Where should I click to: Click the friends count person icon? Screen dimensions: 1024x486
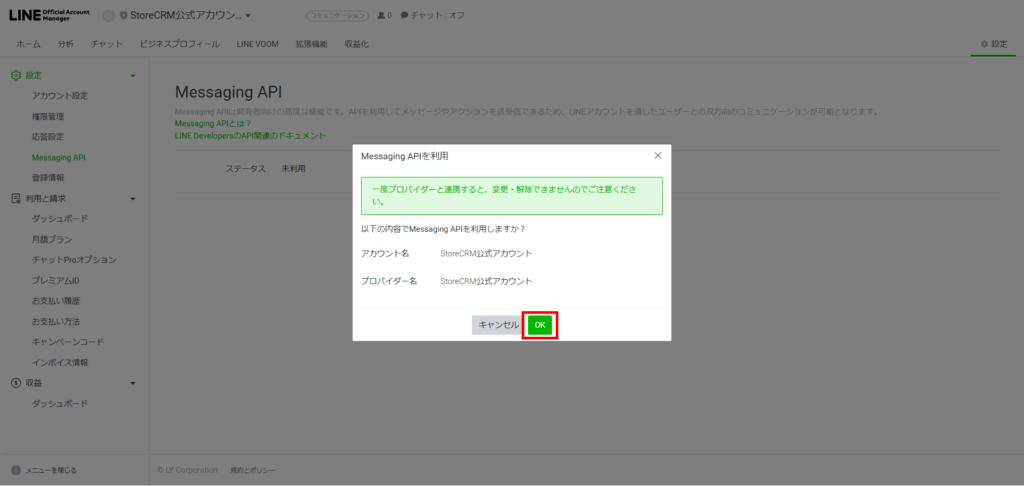pyautogui.click(x=381, y=16)
